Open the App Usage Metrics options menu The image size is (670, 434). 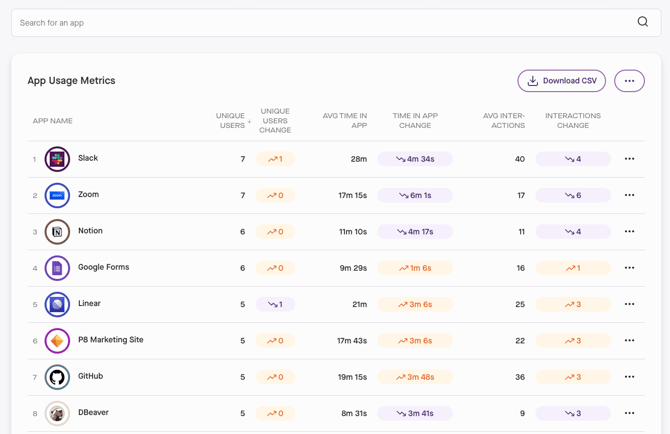click(629, 81)
